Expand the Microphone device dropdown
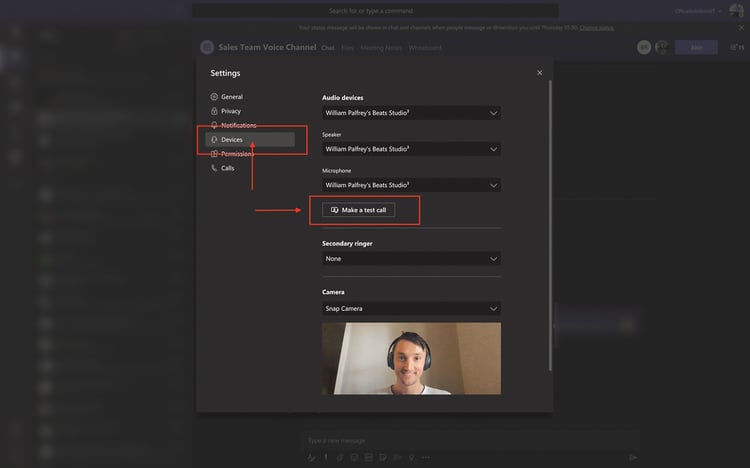 [411, 185]
